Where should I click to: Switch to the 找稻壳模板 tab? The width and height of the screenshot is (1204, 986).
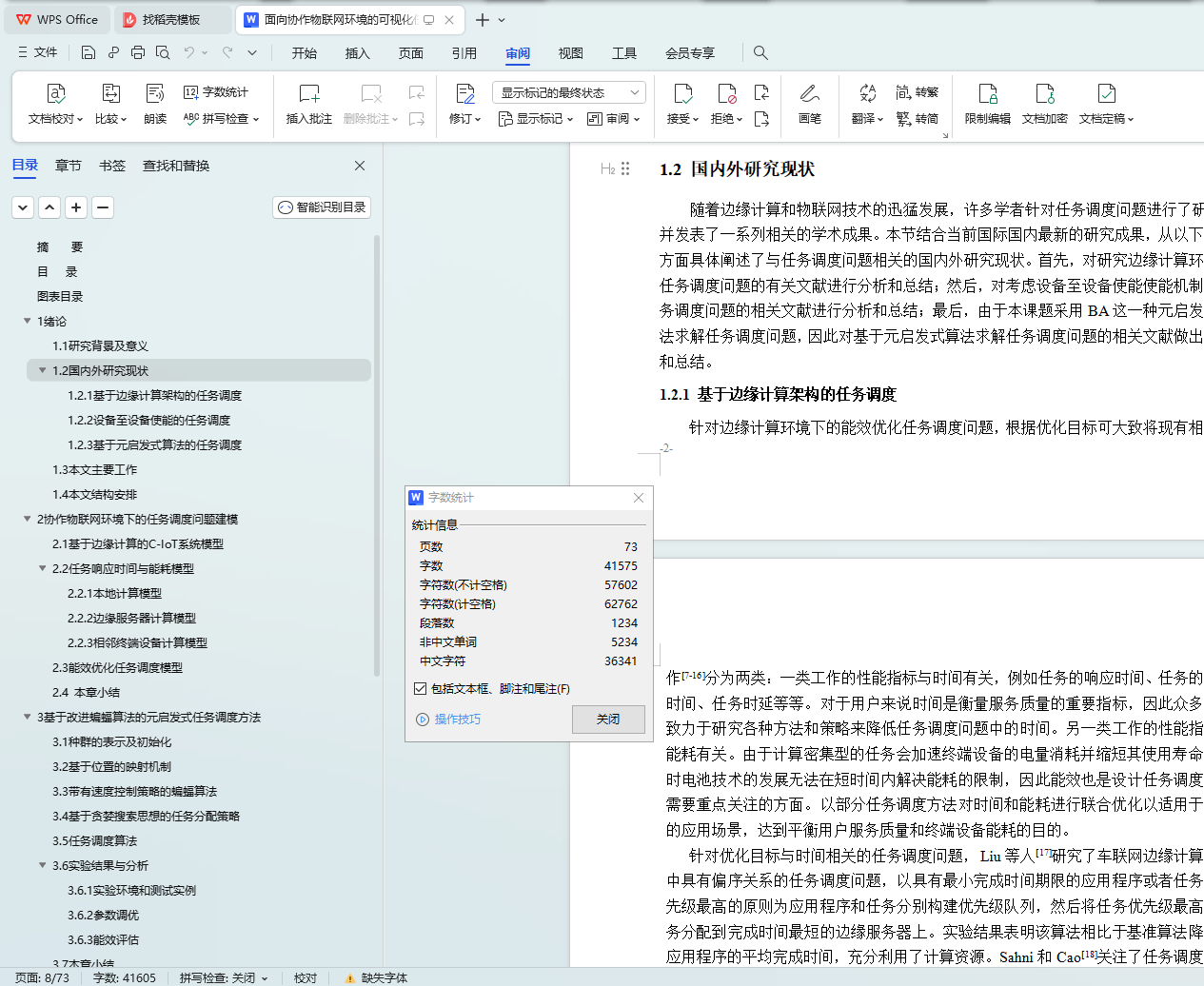(171, 19)
